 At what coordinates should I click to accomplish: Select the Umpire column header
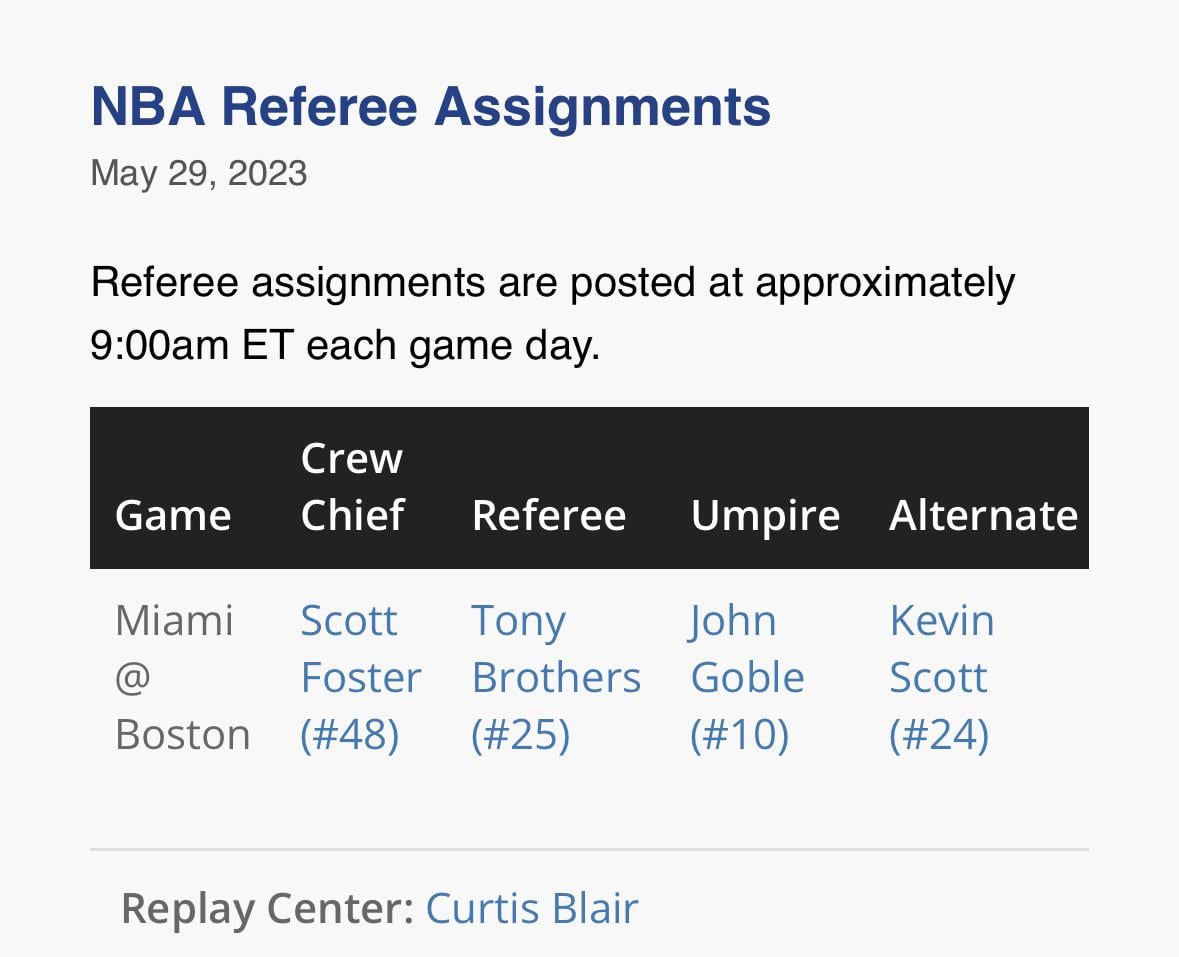click(x=765, y=516)
